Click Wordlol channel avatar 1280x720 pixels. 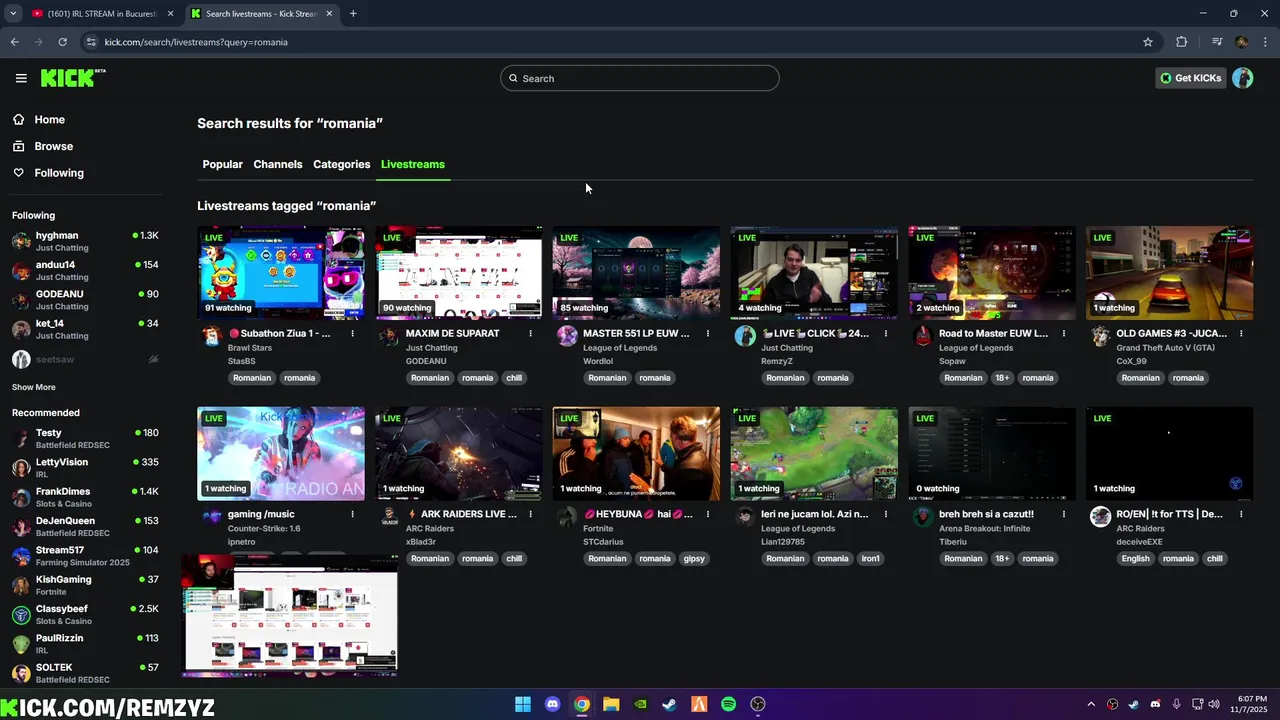tap(567, 336)
